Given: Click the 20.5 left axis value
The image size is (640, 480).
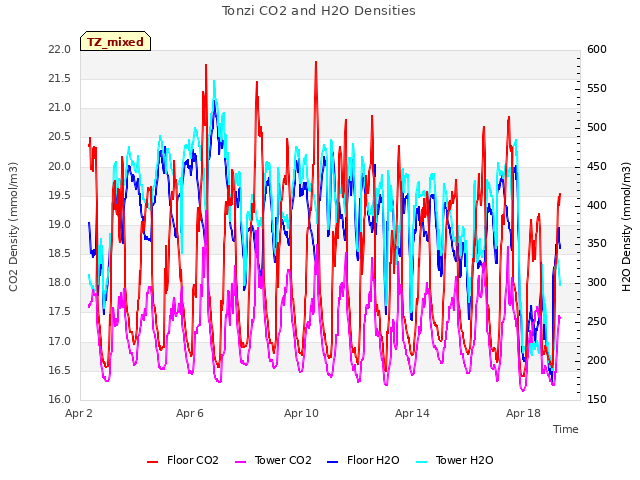Looking at the screenshot, I should [60, 137].
